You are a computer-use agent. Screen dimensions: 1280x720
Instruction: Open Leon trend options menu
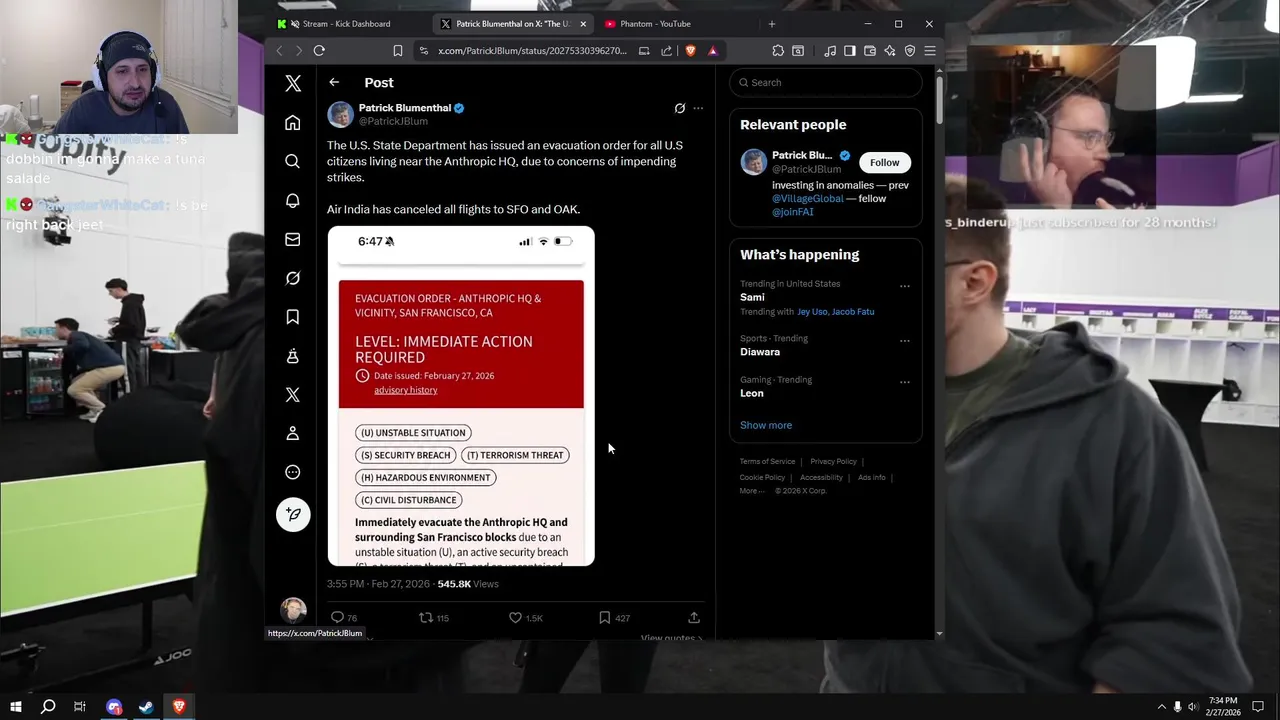click(904, 382)
